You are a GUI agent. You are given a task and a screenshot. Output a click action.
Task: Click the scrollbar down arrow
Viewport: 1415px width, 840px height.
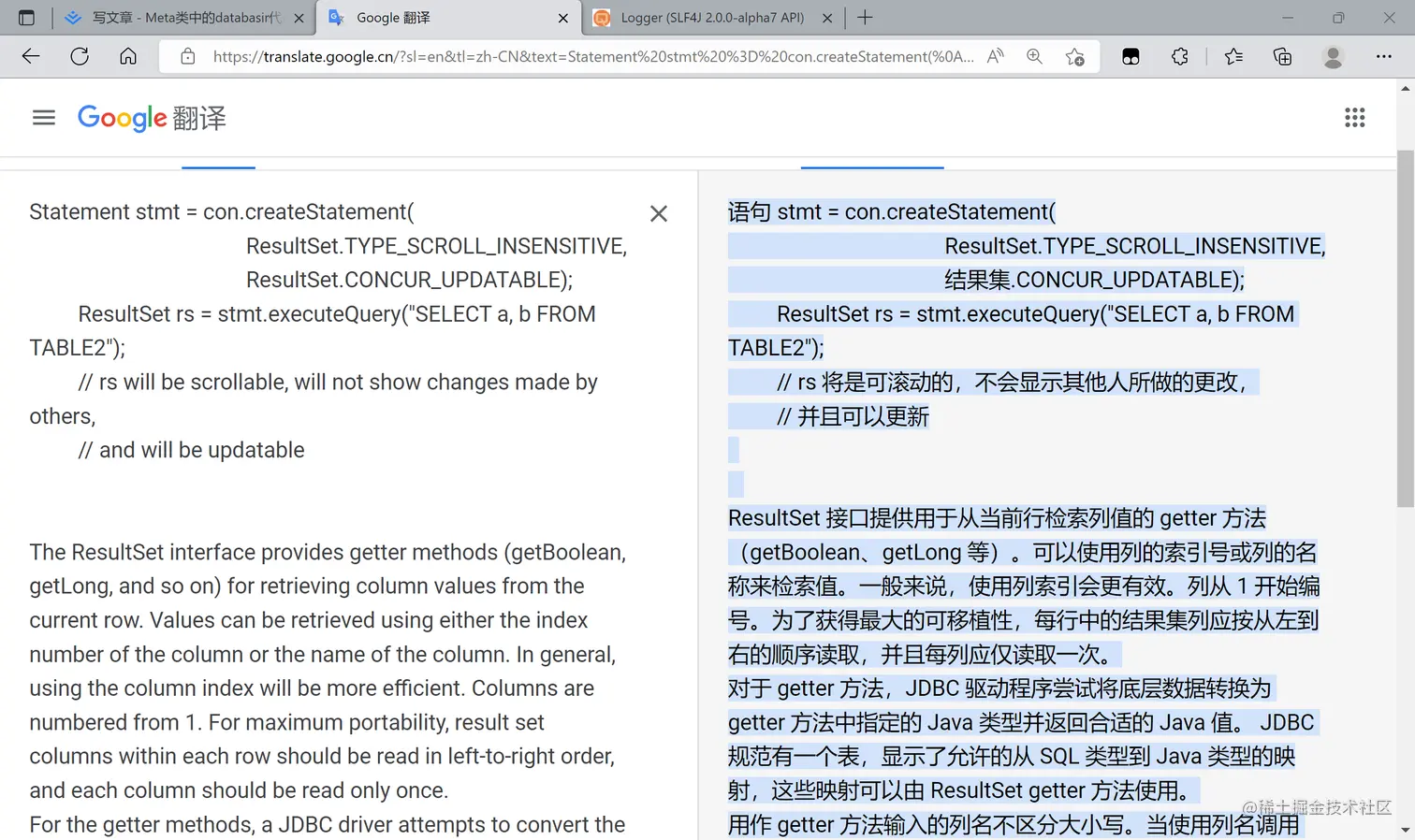tap(1405, 830)
